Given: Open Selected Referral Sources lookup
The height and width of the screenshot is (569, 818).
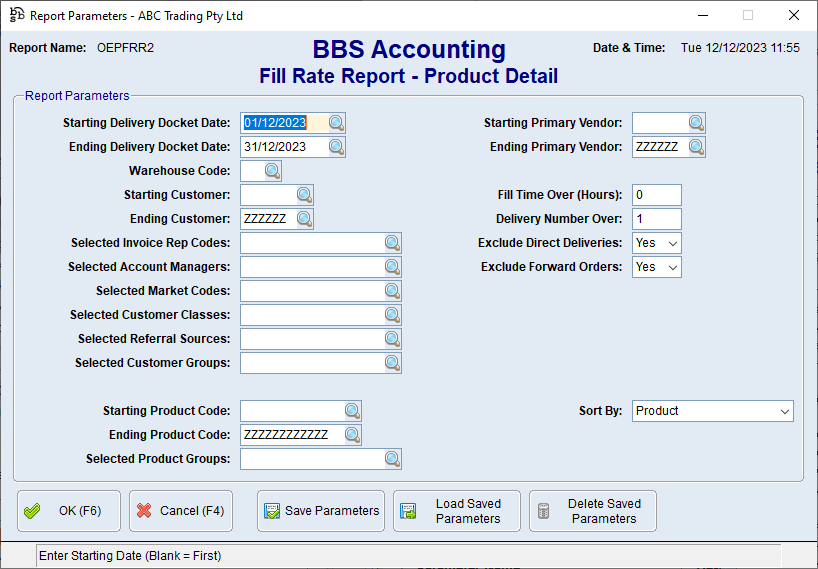Looking at the screenshot, I should pyautogui.click(x=392, y=339).
